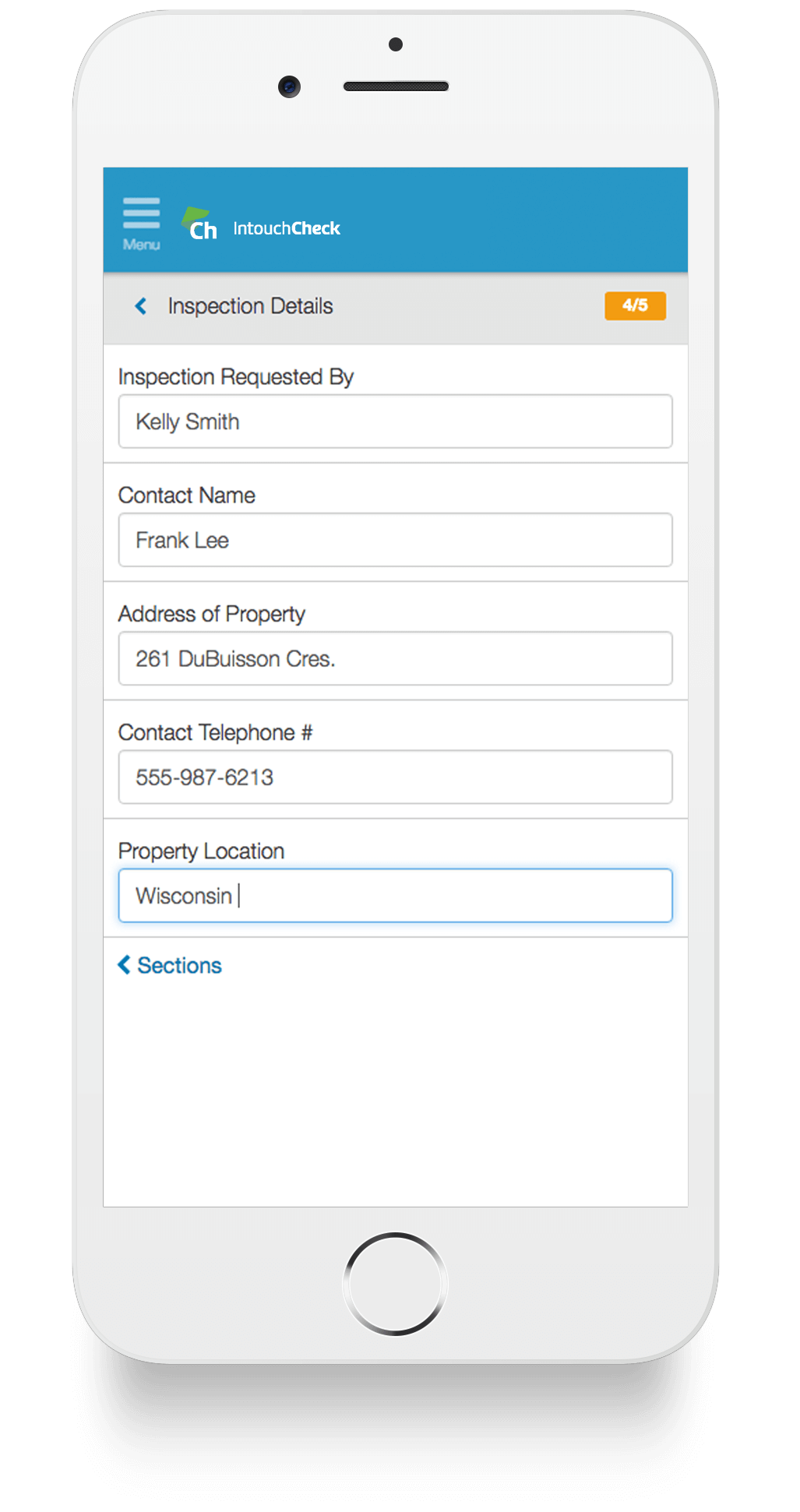Click the IntouchCheck brand text
The height and width of the screenshot is (1512, 800).
point(287,228)
